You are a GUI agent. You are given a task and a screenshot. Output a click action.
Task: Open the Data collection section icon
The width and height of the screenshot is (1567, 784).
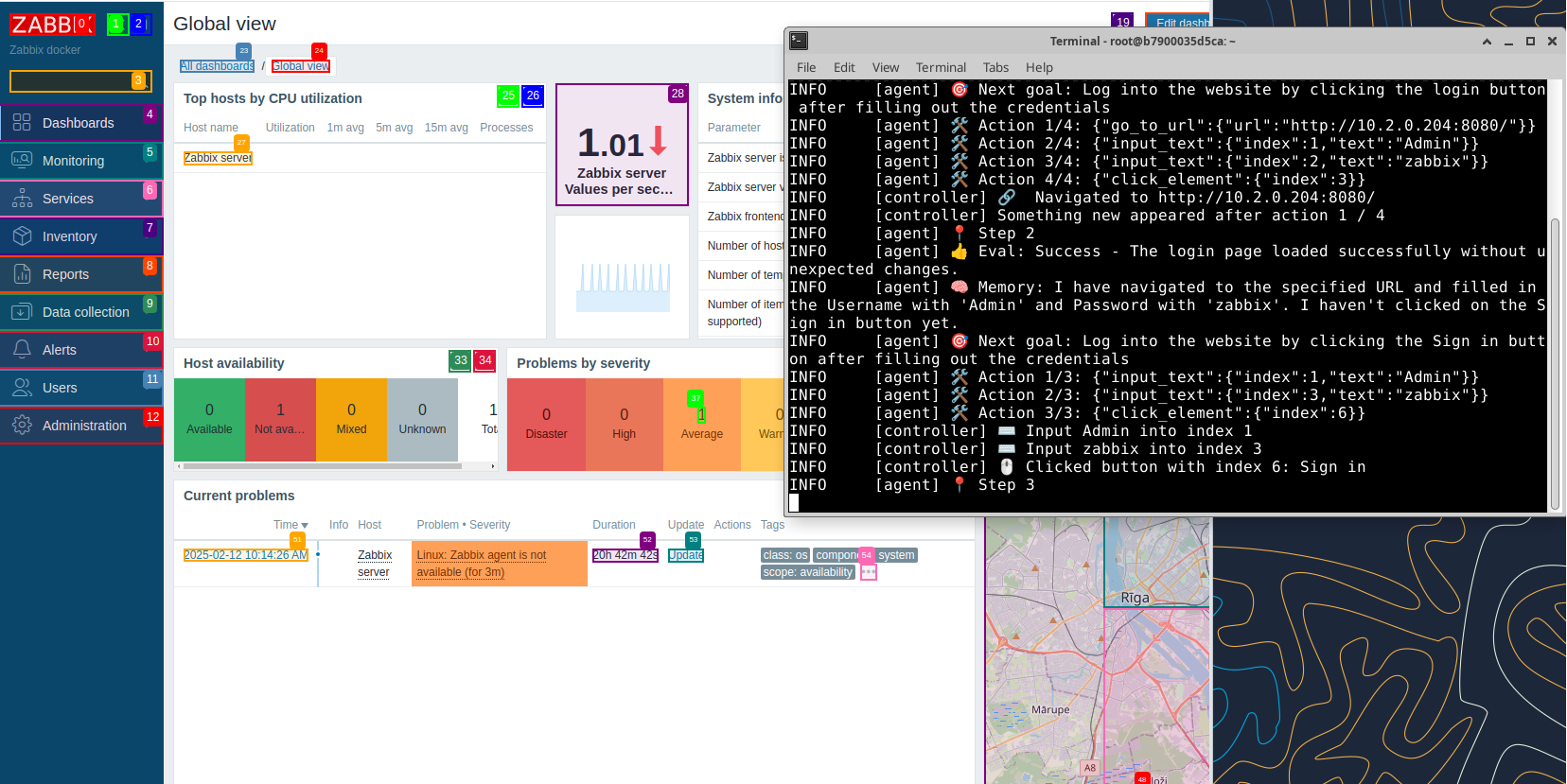(22, 312)
